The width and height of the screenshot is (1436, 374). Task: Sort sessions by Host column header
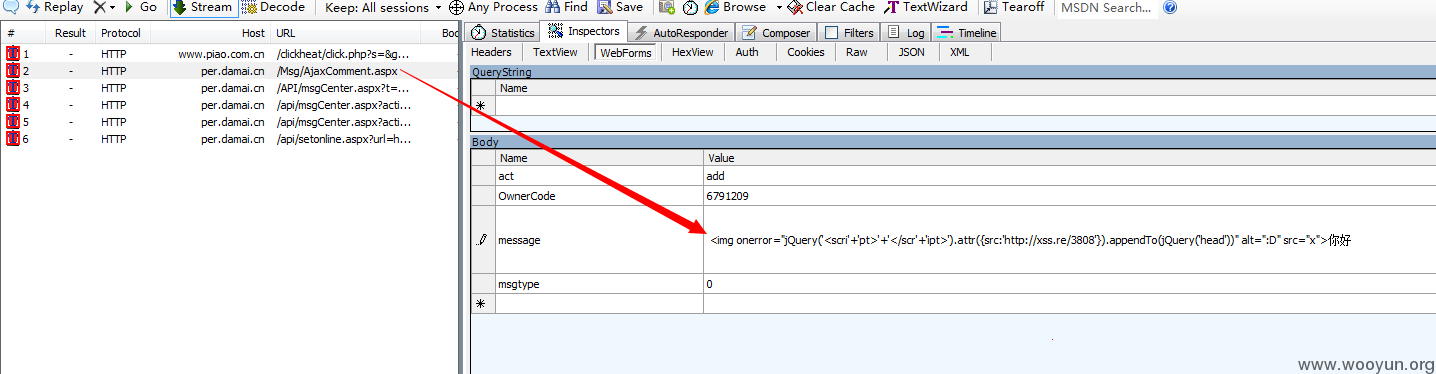pos(210,33)
